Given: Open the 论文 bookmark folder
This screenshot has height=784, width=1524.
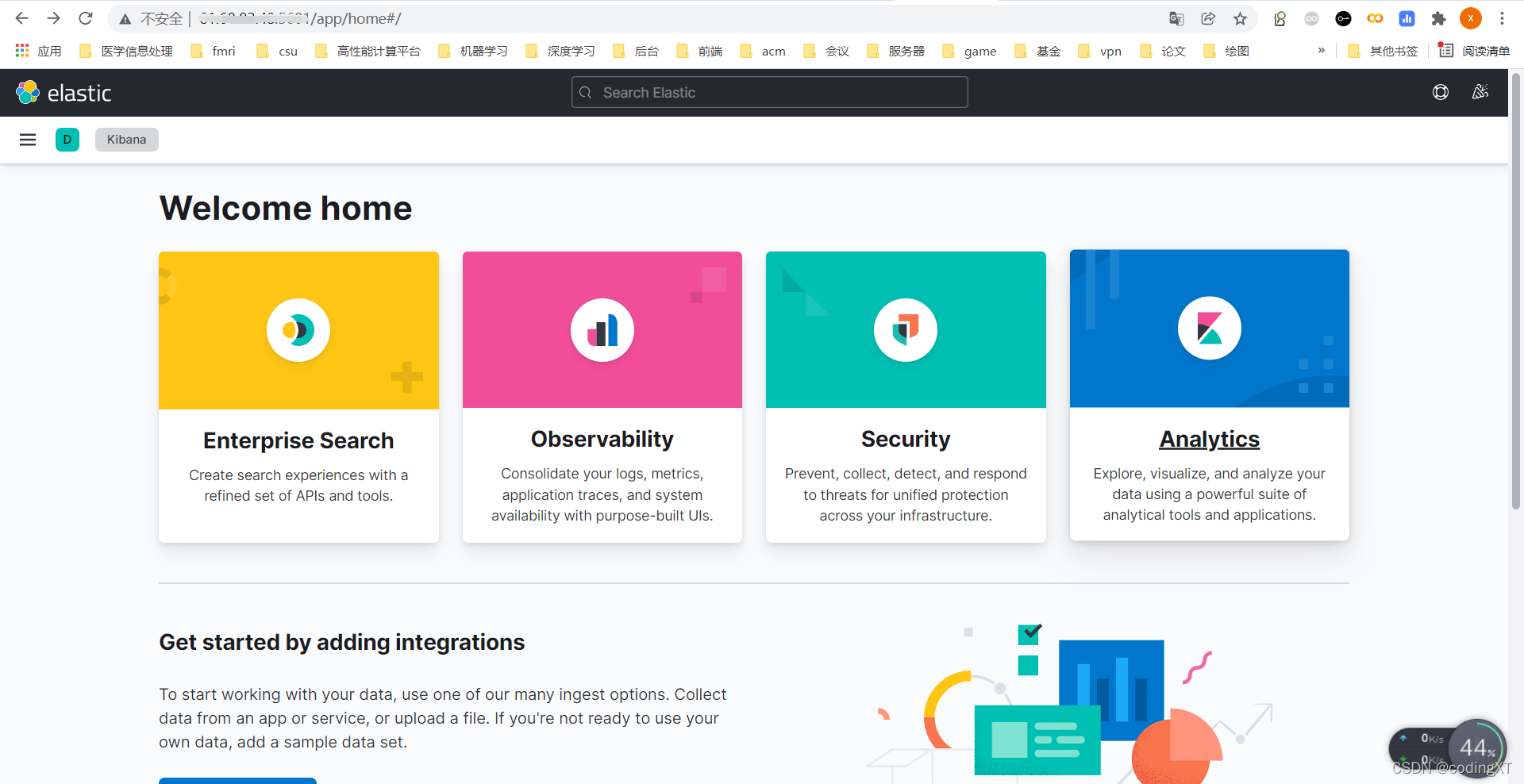Looking at the screenshot, I should (x=1163, y=51).
